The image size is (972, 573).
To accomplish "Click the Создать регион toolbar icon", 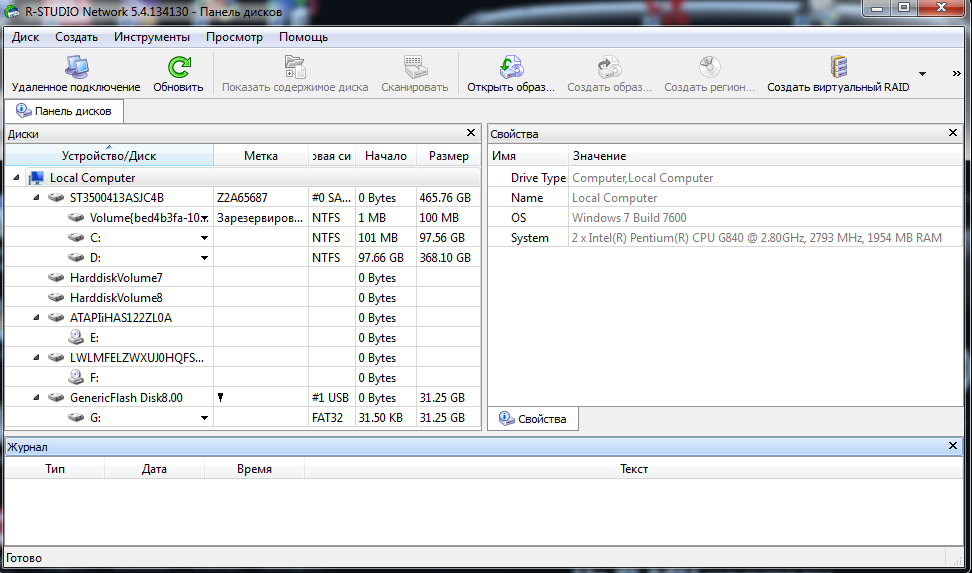I will [710, 66].
